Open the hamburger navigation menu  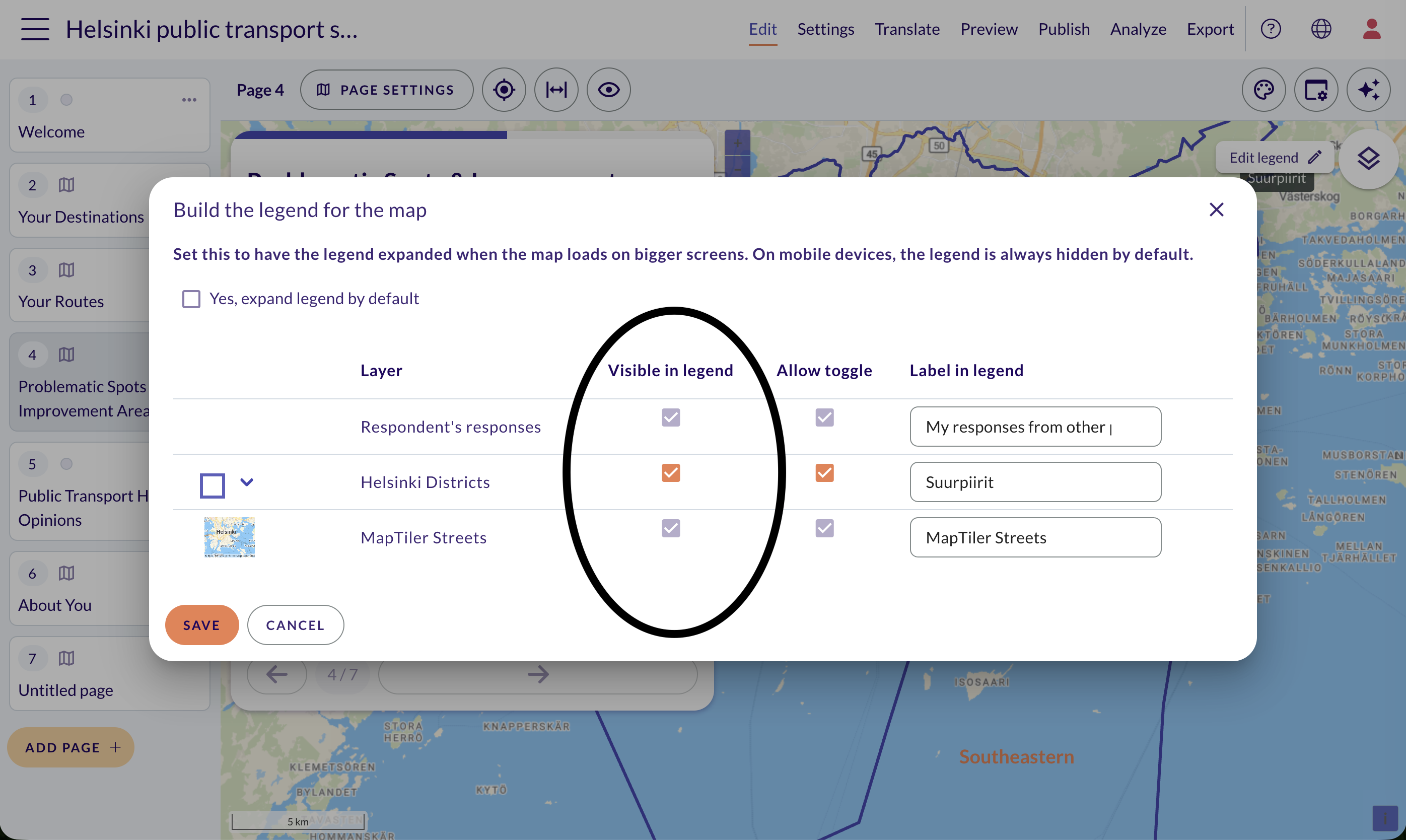35,29
